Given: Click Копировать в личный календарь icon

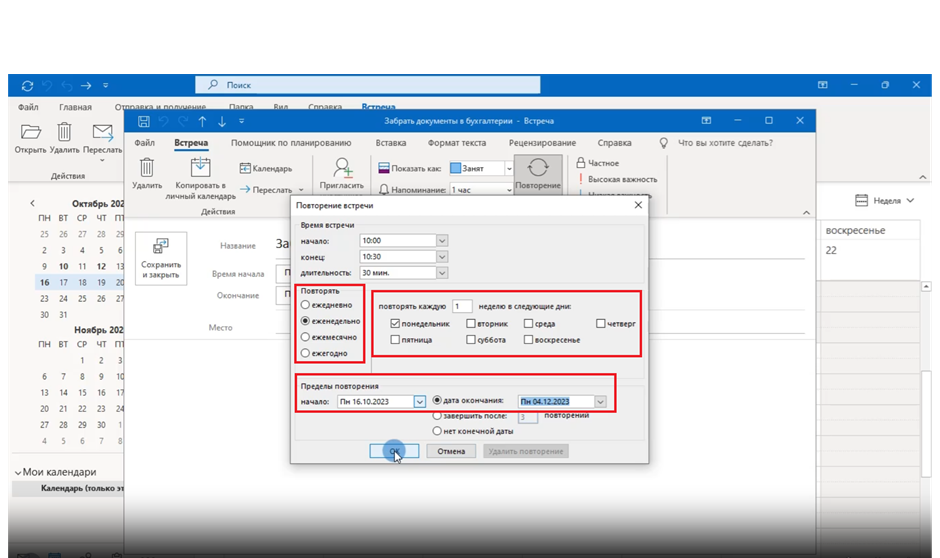Looking at the screenshot, I should coord(200,167).
